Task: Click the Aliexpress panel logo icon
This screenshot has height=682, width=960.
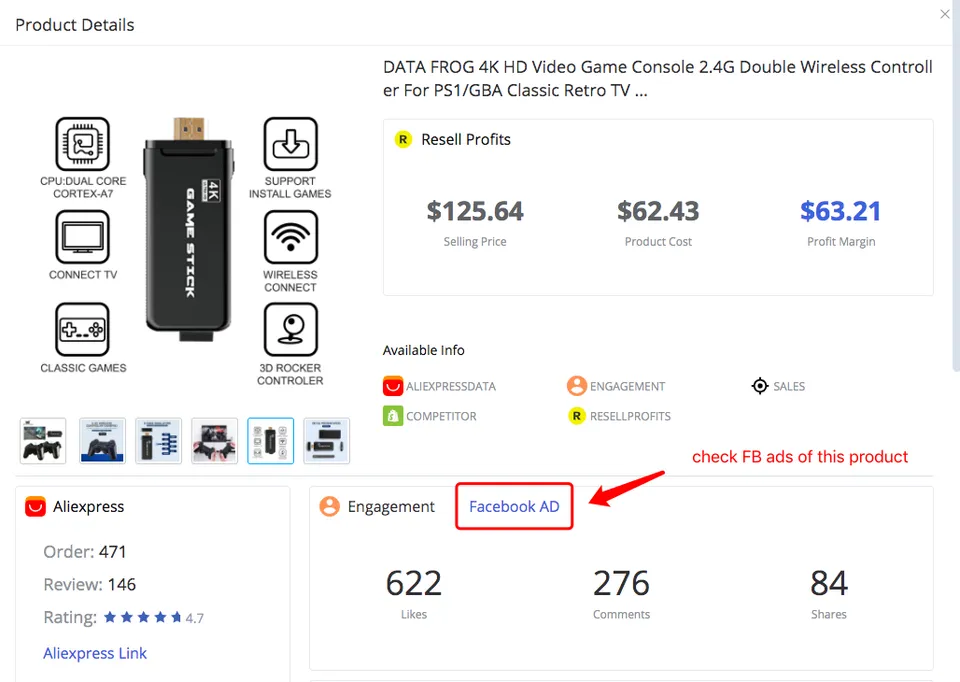Action: 36,507
